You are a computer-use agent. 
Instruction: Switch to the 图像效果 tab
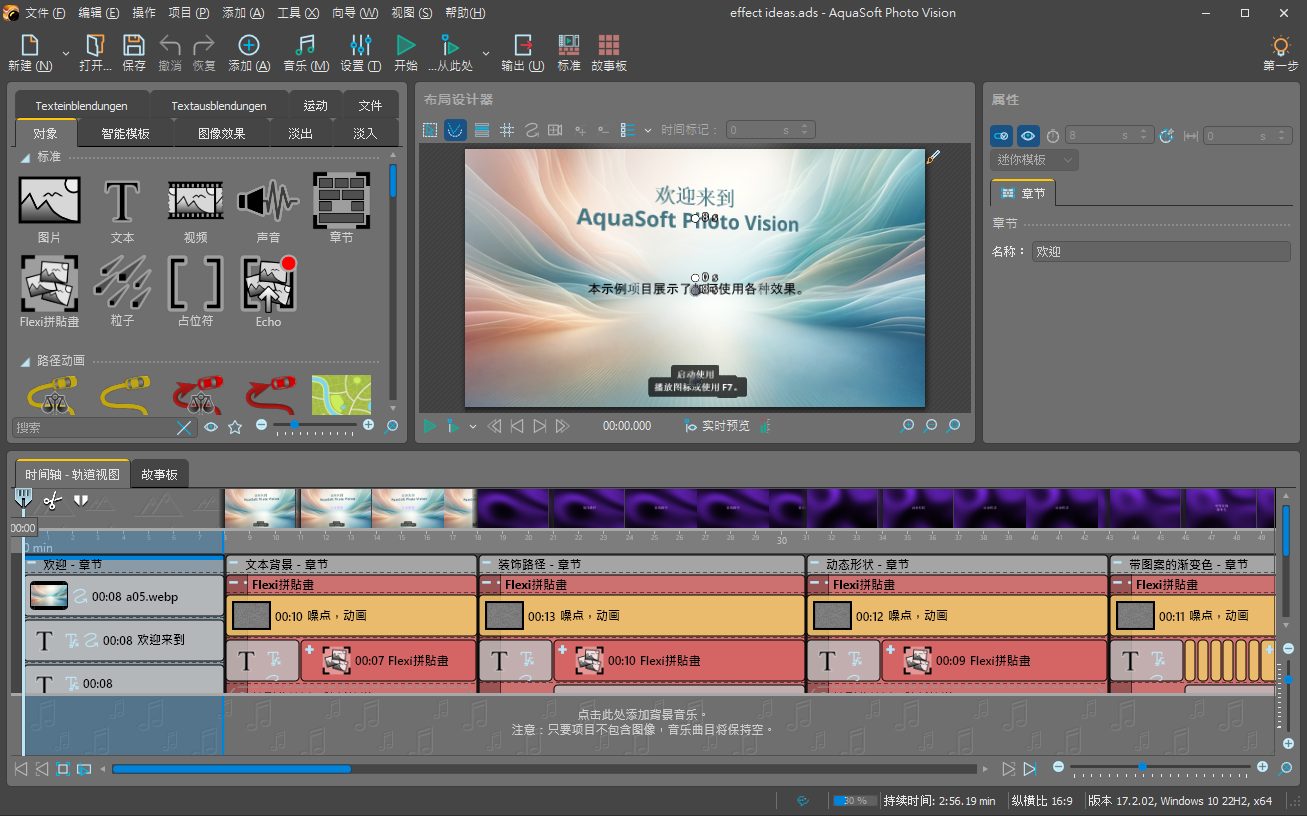(x=221, y=133)
